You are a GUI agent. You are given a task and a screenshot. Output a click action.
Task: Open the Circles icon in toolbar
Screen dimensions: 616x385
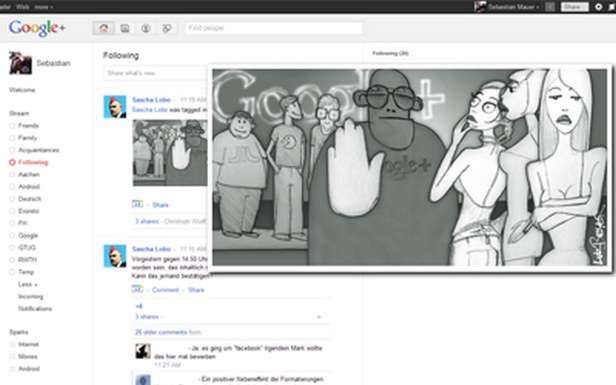pos(167,28)
